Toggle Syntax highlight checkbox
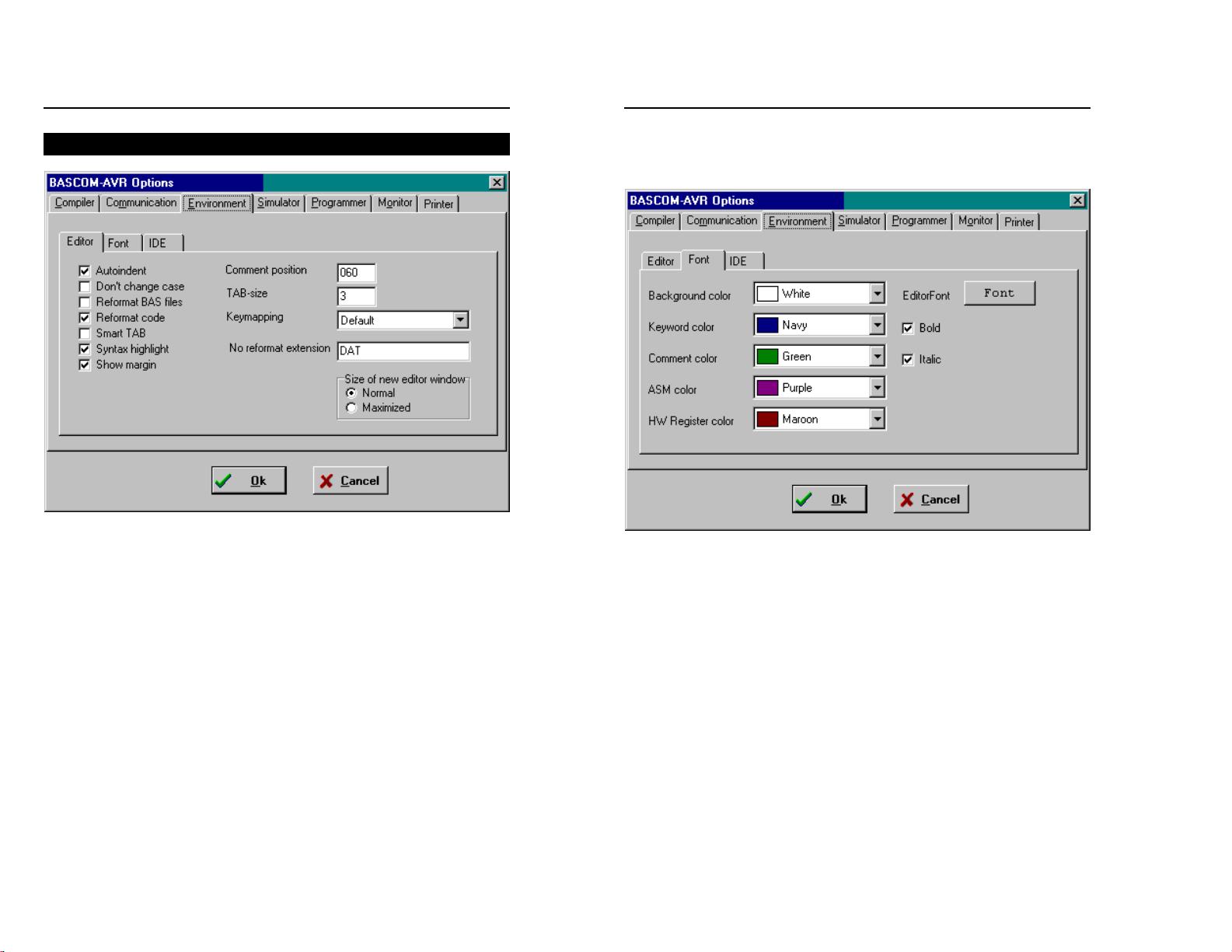The height and width of the screenshot is (952, 1232). 85,350
